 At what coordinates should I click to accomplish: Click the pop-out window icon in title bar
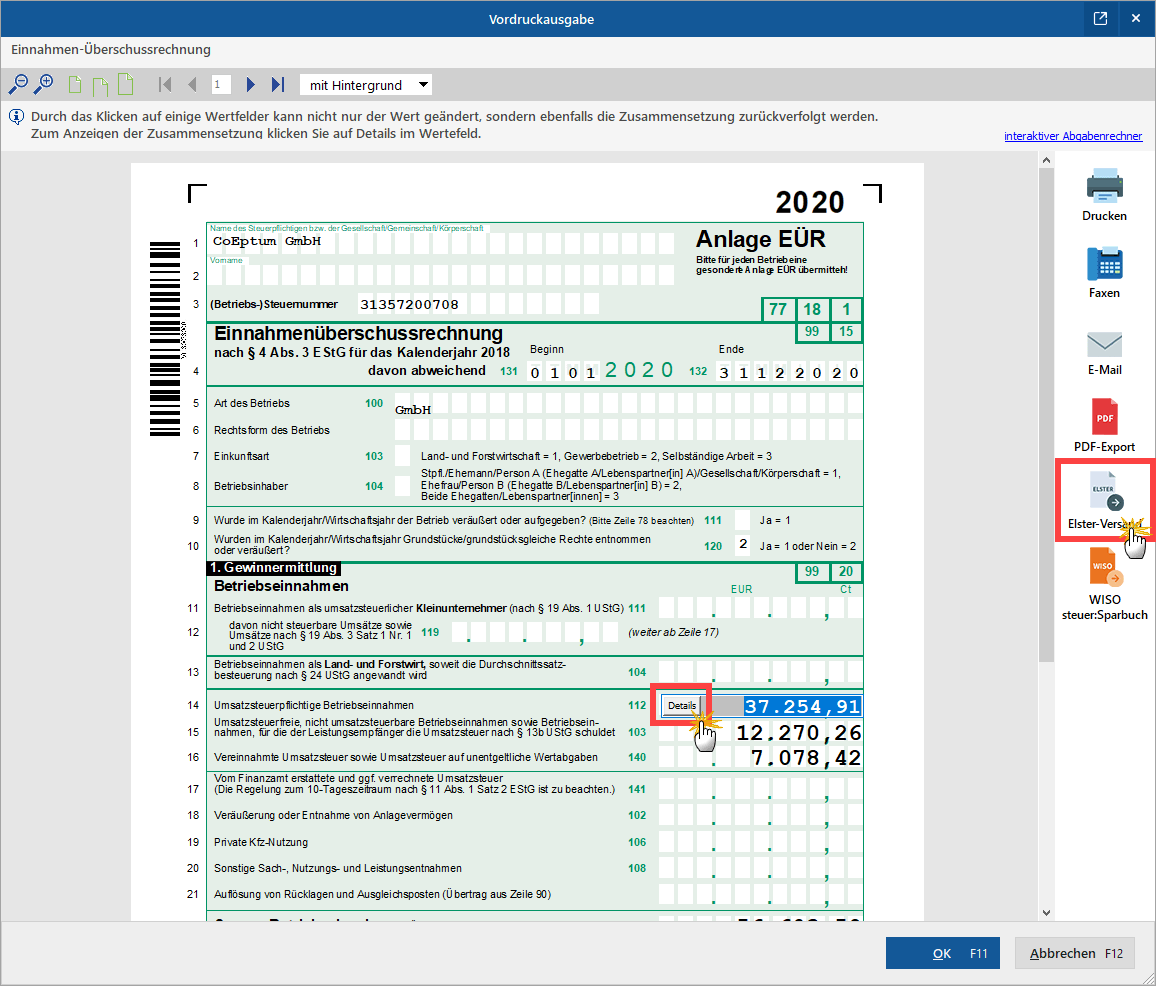pyautogui.click(x=1100, y=18)
